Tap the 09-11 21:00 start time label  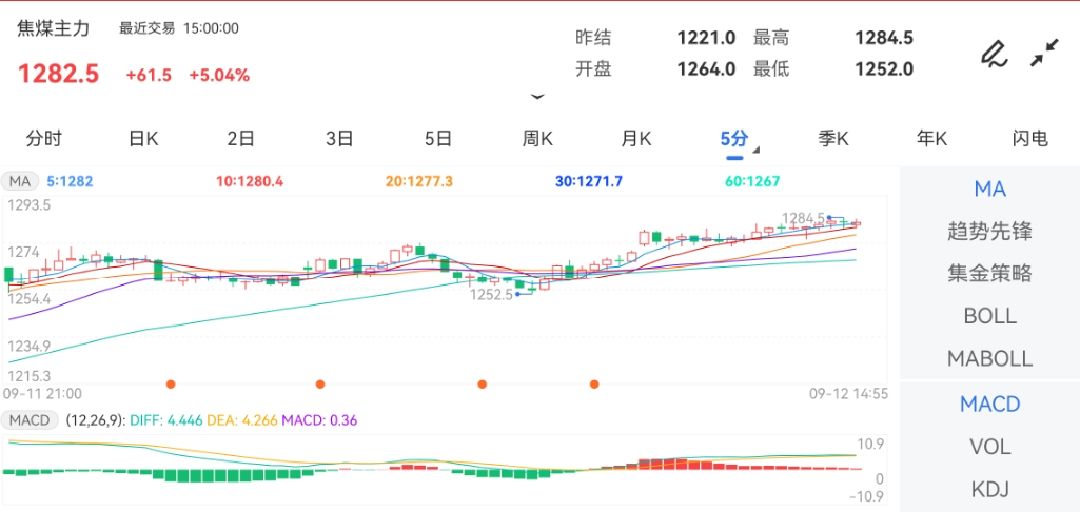(x=42, y=394)
